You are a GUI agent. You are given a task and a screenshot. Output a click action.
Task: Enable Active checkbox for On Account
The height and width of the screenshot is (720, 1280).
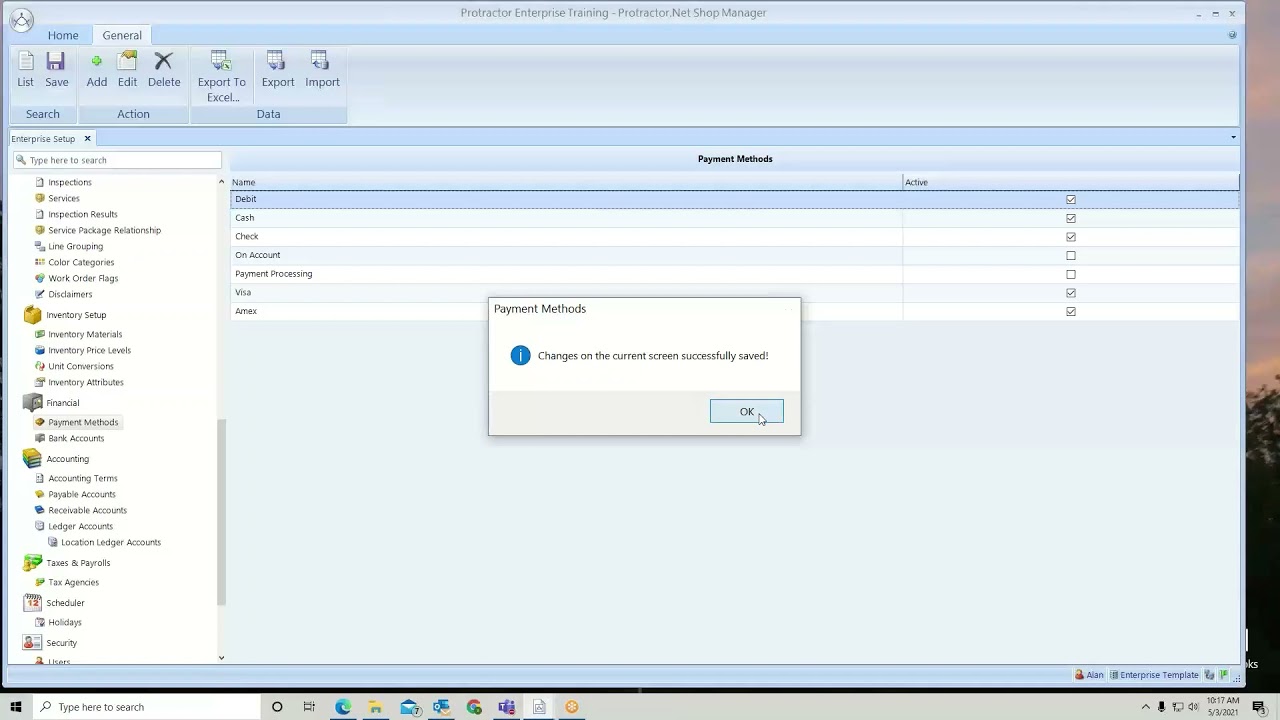click(1071, 256)
